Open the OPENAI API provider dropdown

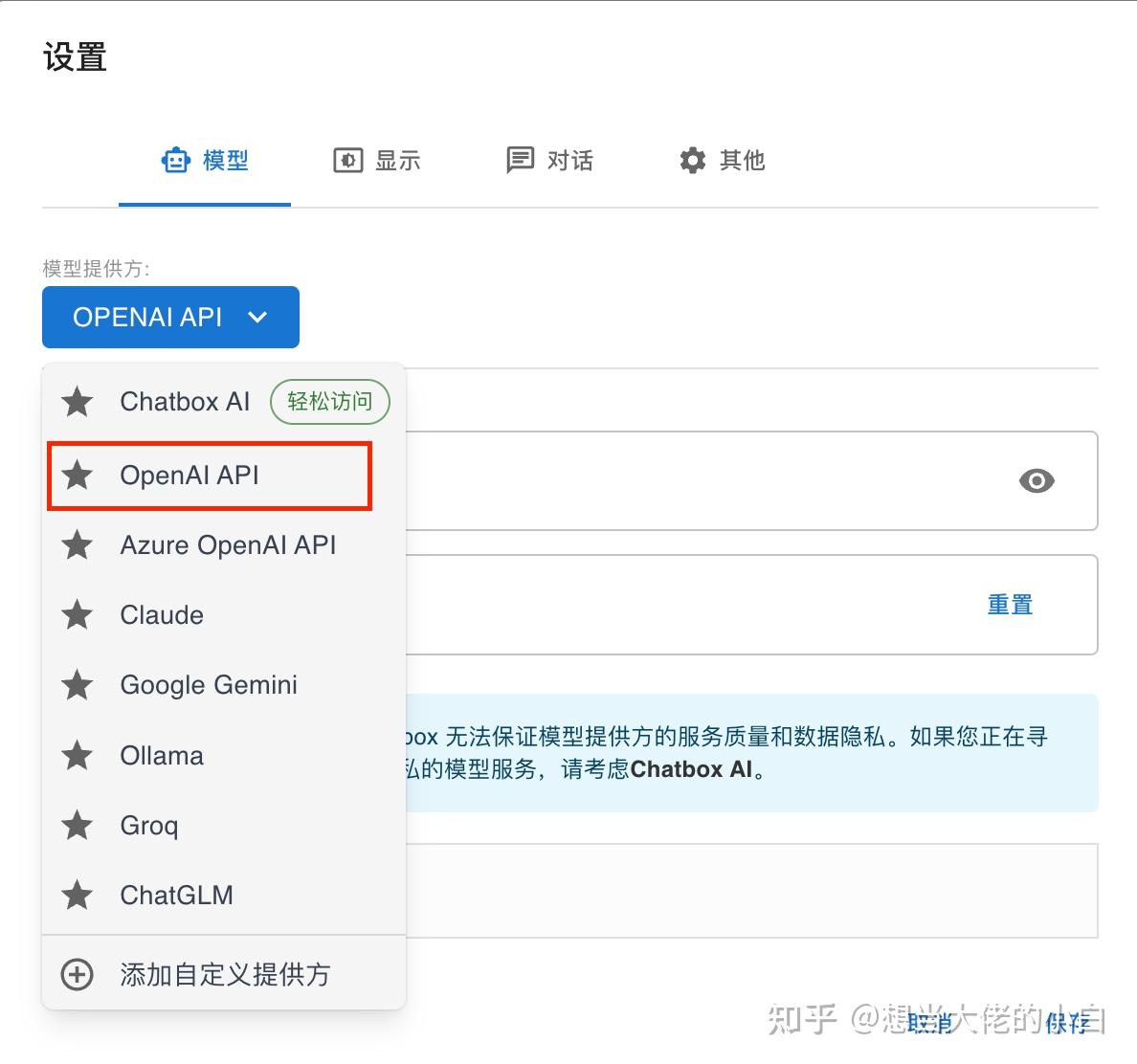coord(170,317)
